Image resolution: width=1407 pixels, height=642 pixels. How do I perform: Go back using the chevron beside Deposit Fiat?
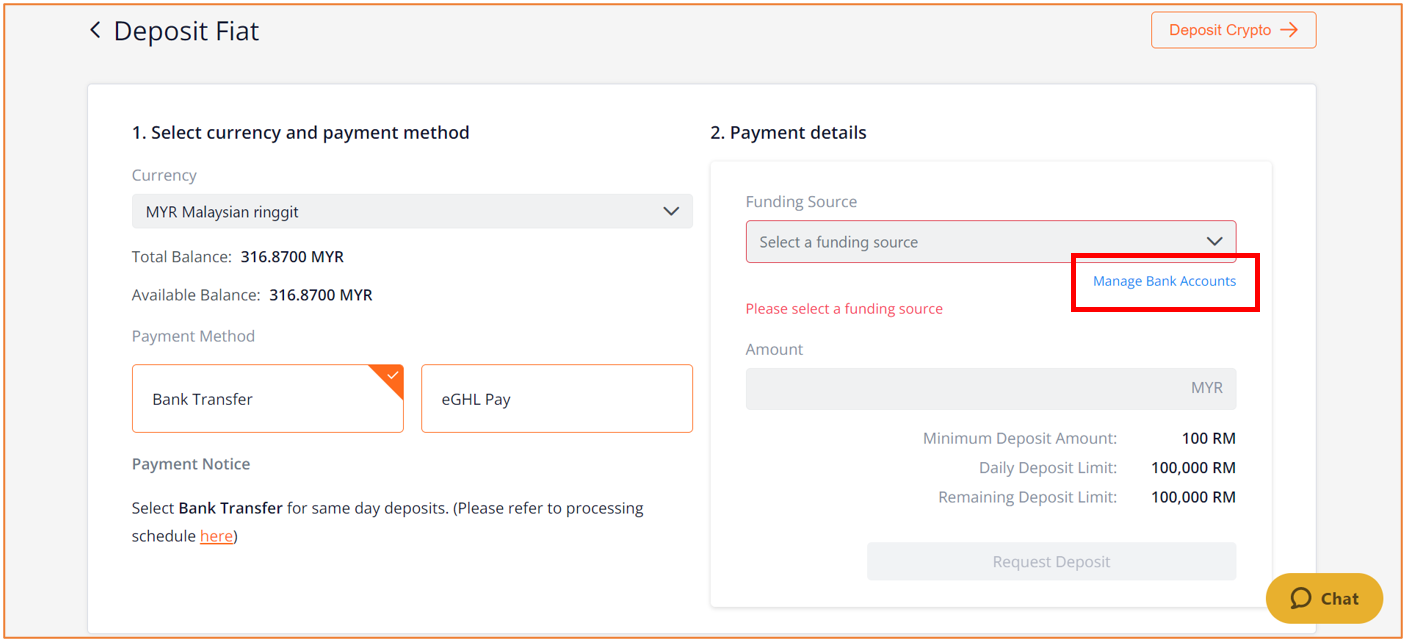[95, 31]
